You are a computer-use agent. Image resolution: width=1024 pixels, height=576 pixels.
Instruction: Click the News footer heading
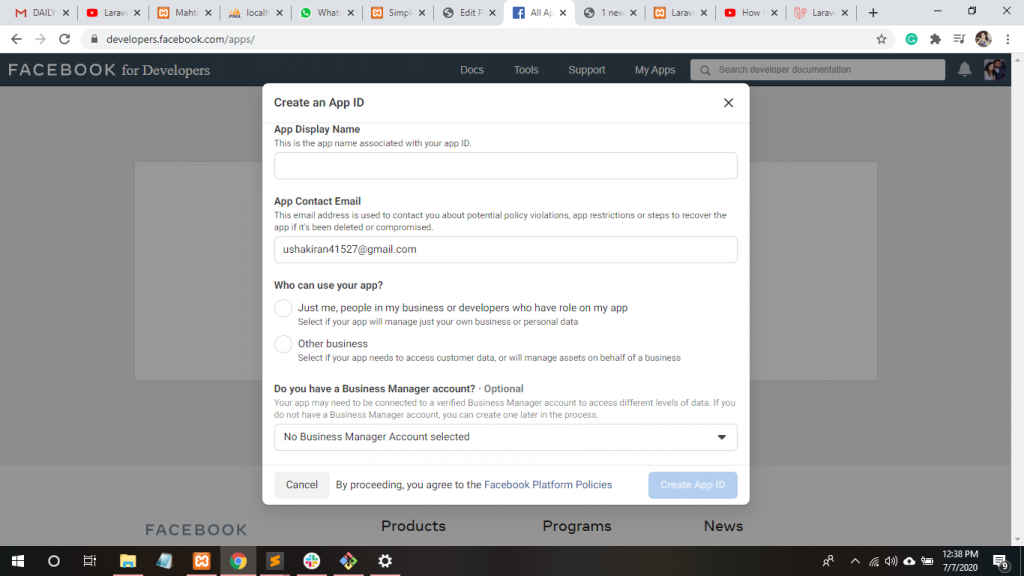tap(723, 526)
